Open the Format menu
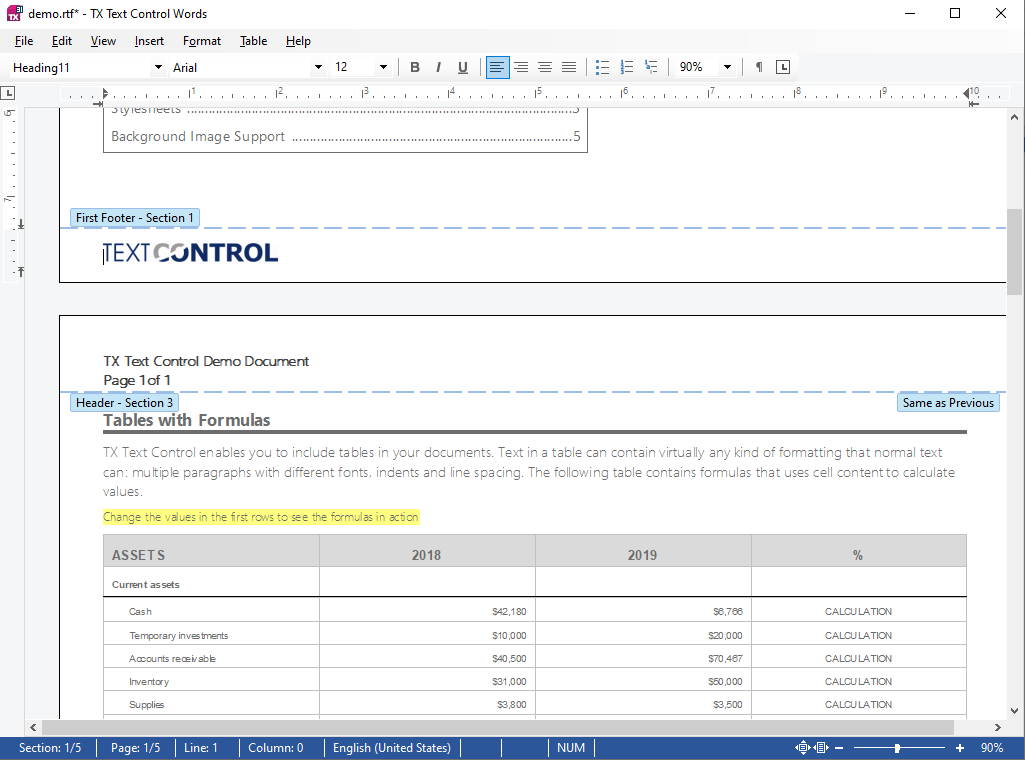 click(x=202, y=41)
